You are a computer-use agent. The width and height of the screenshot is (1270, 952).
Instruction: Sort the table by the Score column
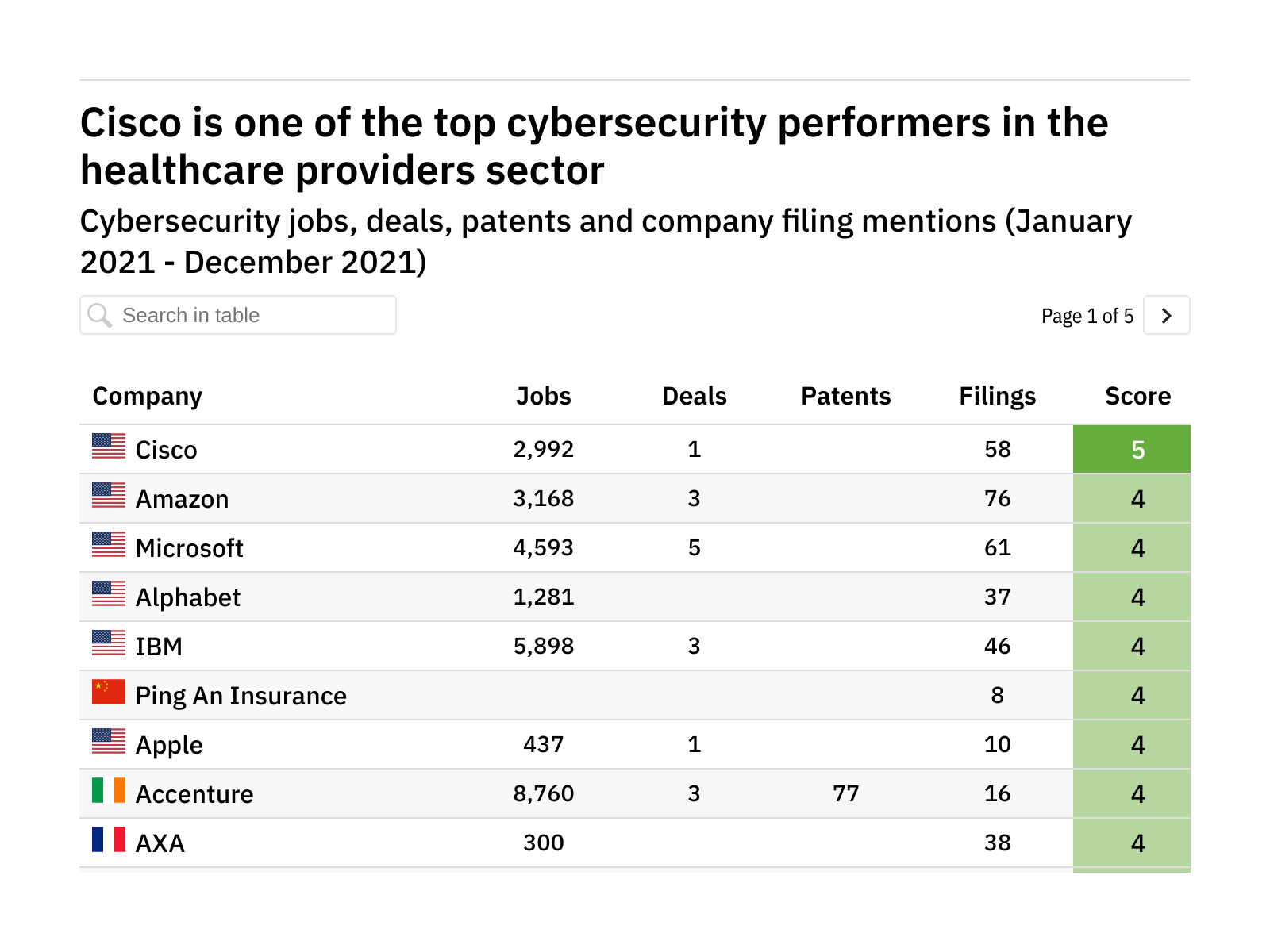tap(1137, 396)
